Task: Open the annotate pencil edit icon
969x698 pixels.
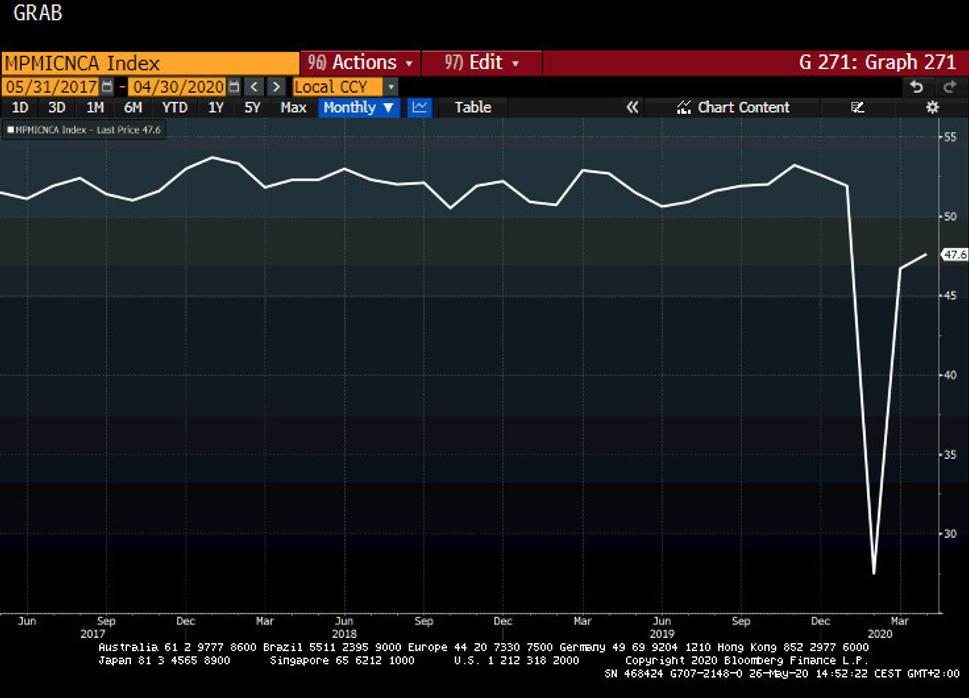Action: 857,107
